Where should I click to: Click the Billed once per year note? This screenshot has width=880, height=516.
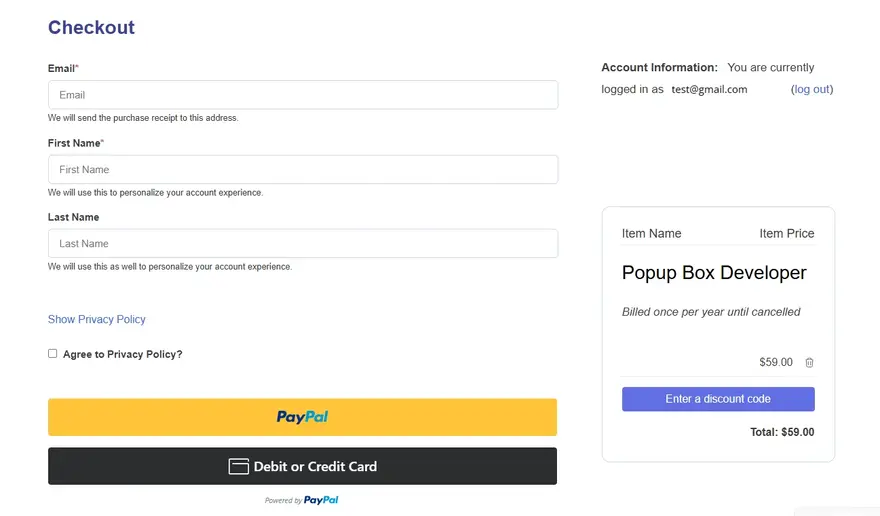coord(711,312)
